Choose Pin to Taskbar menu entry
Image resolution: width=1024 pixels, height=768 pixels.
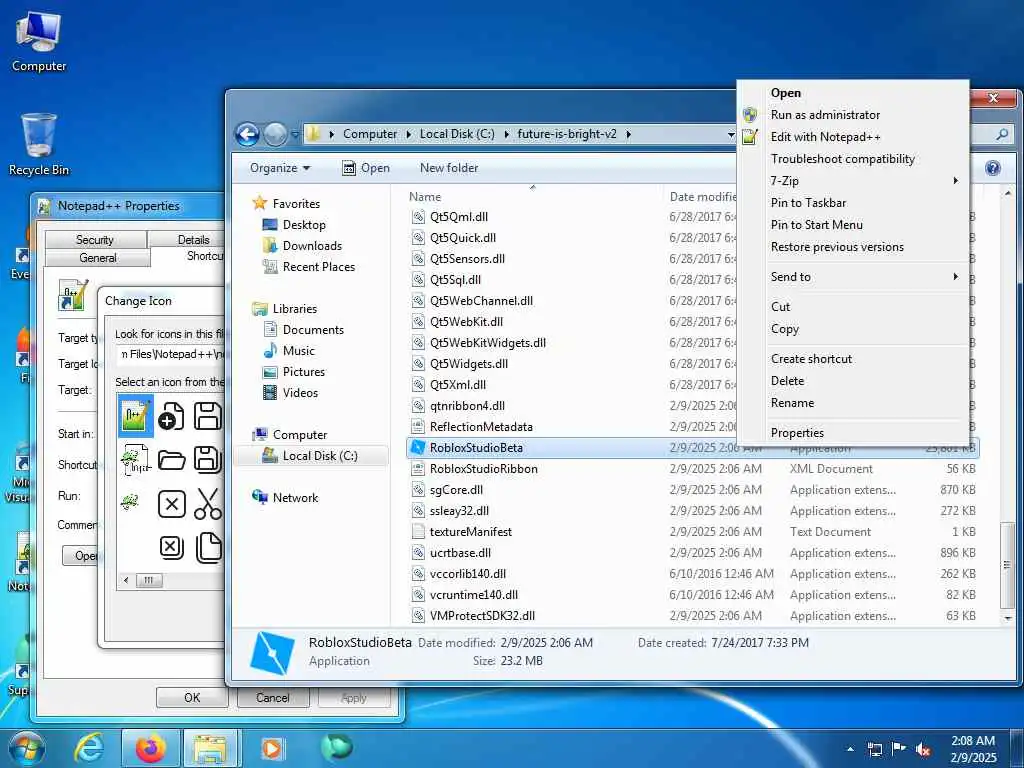tap(853, 202)
